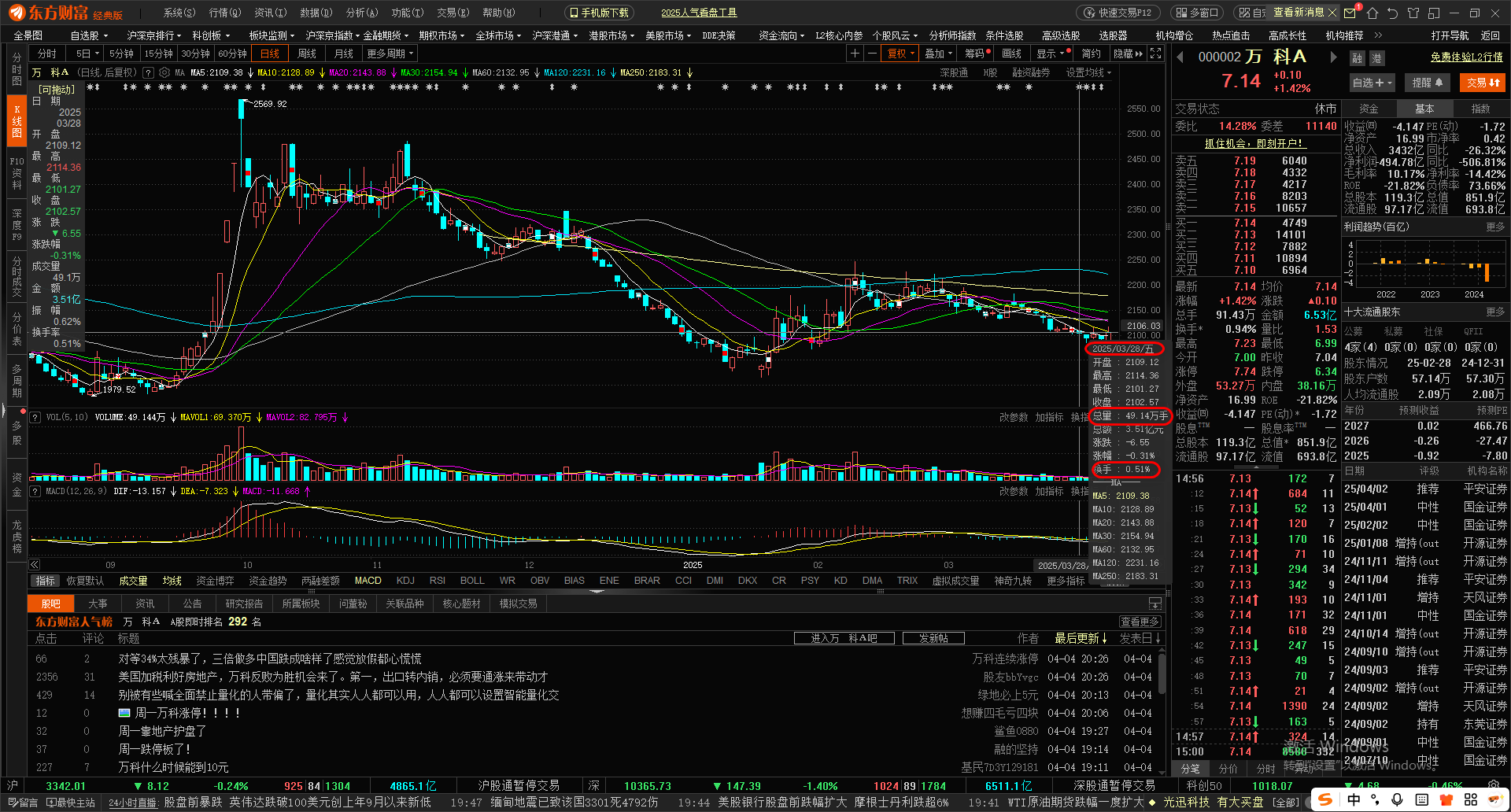Screen dimensions: 1511x812
Task: Open F10资料 in sidebar
Action: click(x=17, y=173)
